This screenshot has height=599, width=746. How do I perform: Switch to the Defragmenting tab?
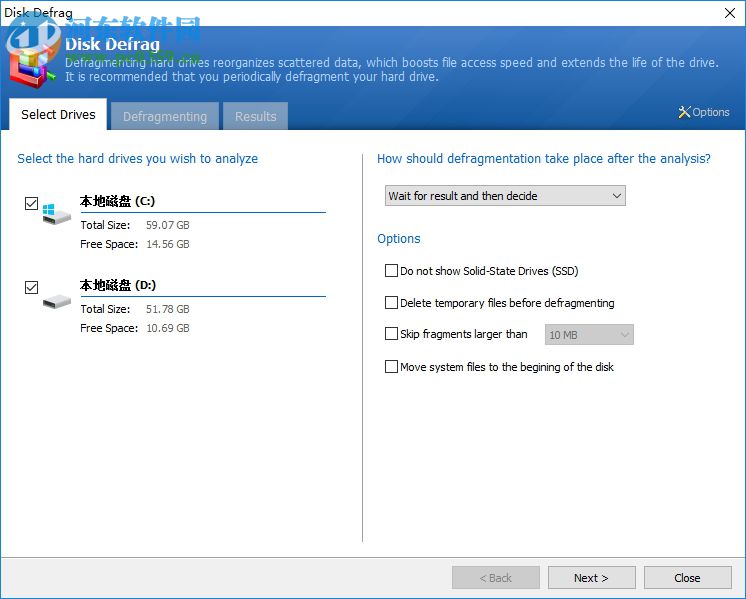(x=165, y=116)
